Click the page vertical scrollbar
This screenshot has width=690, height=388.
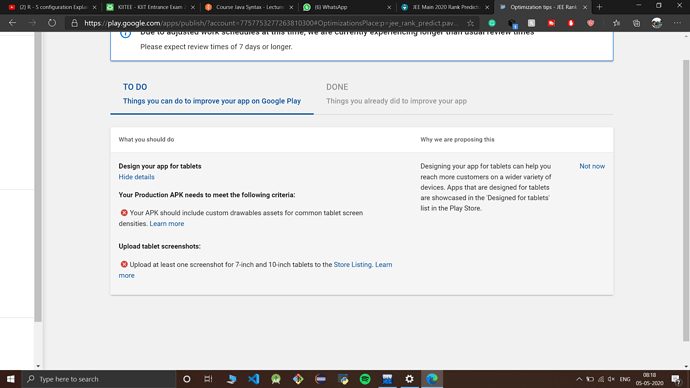686,200
